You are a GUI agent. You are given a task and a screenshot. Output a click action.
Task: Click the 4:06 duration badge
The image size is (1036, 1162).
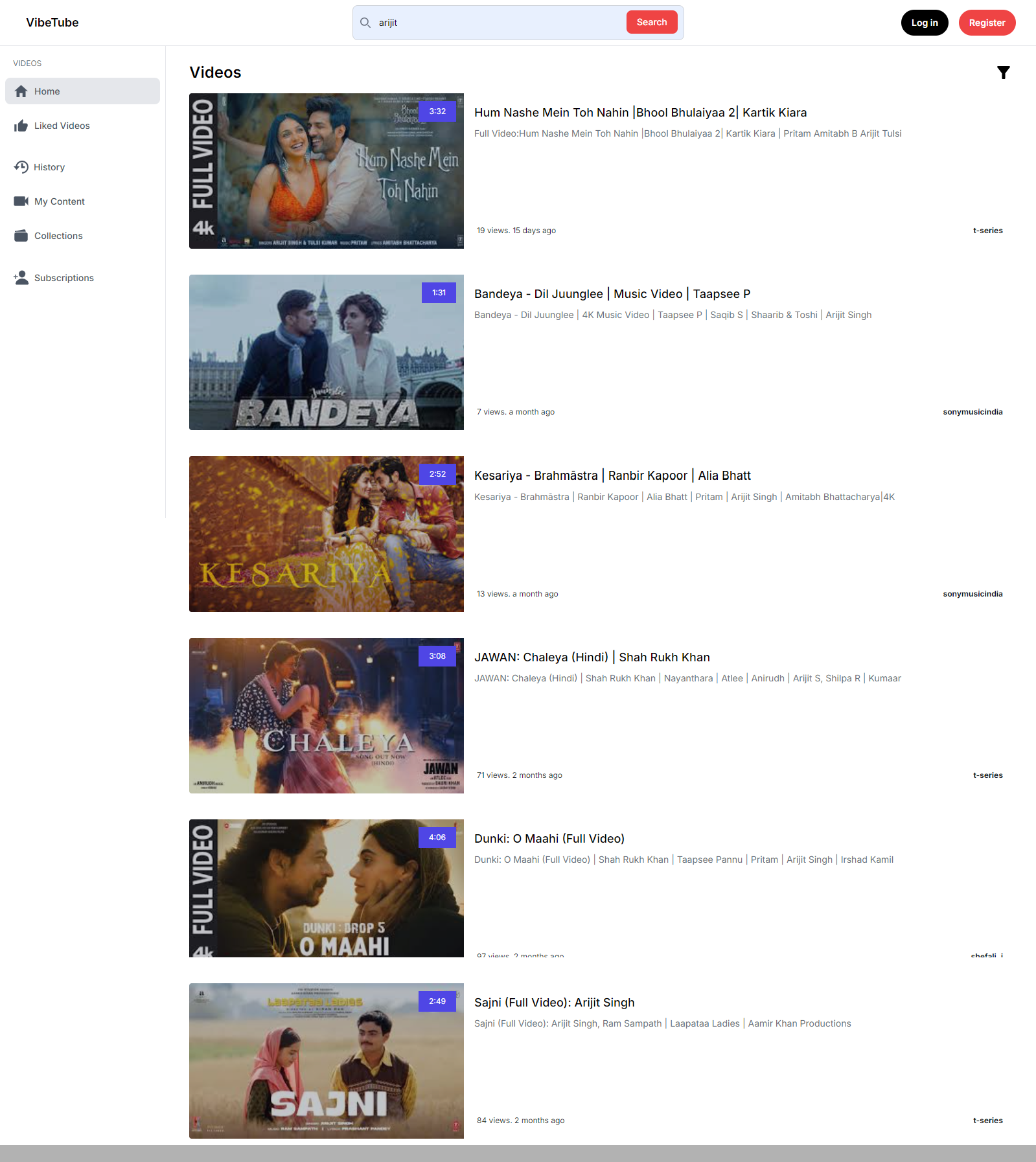(437, 837)
